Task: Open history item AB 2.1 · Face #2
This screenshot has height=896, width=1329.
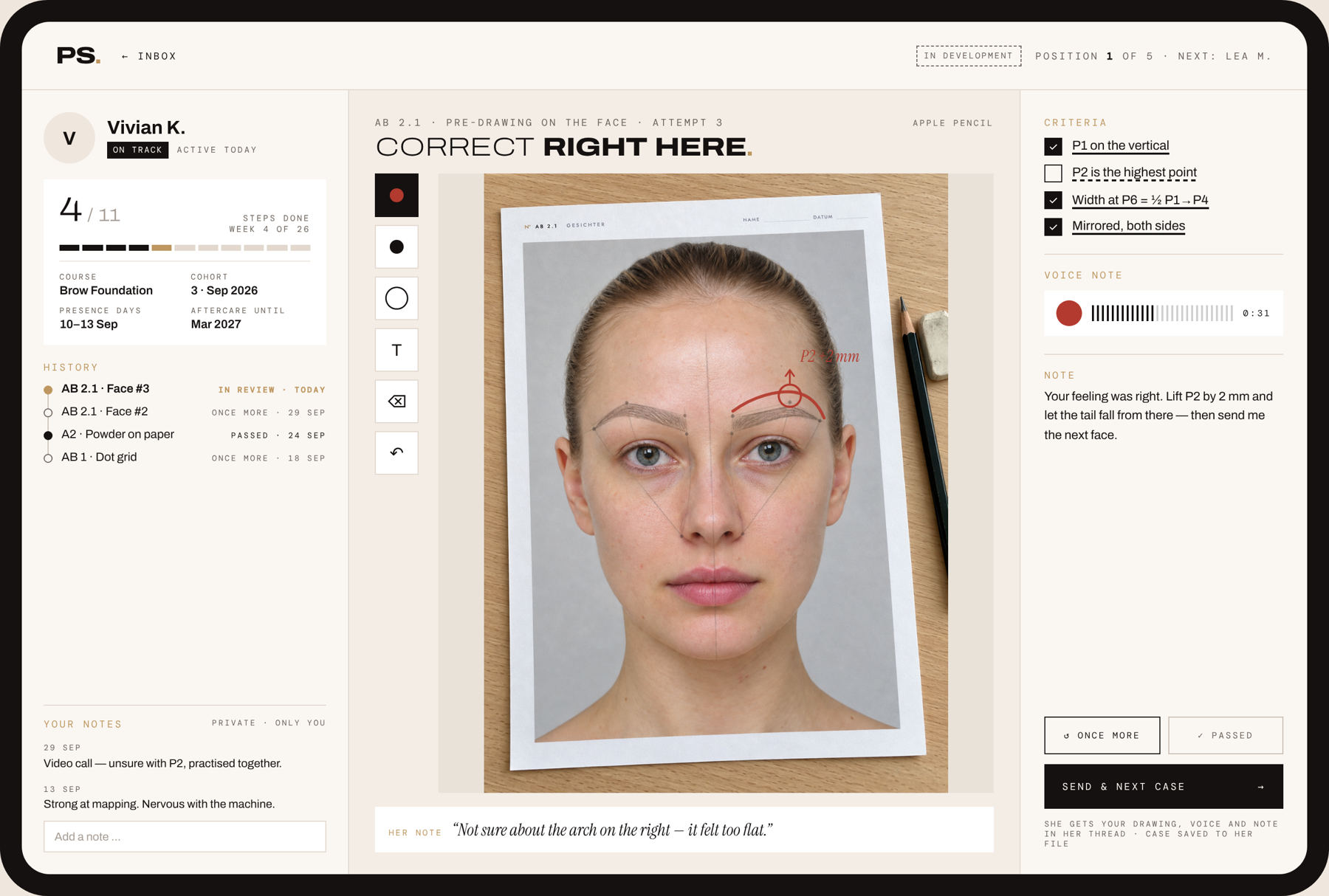Action: (x=185, y=412)
